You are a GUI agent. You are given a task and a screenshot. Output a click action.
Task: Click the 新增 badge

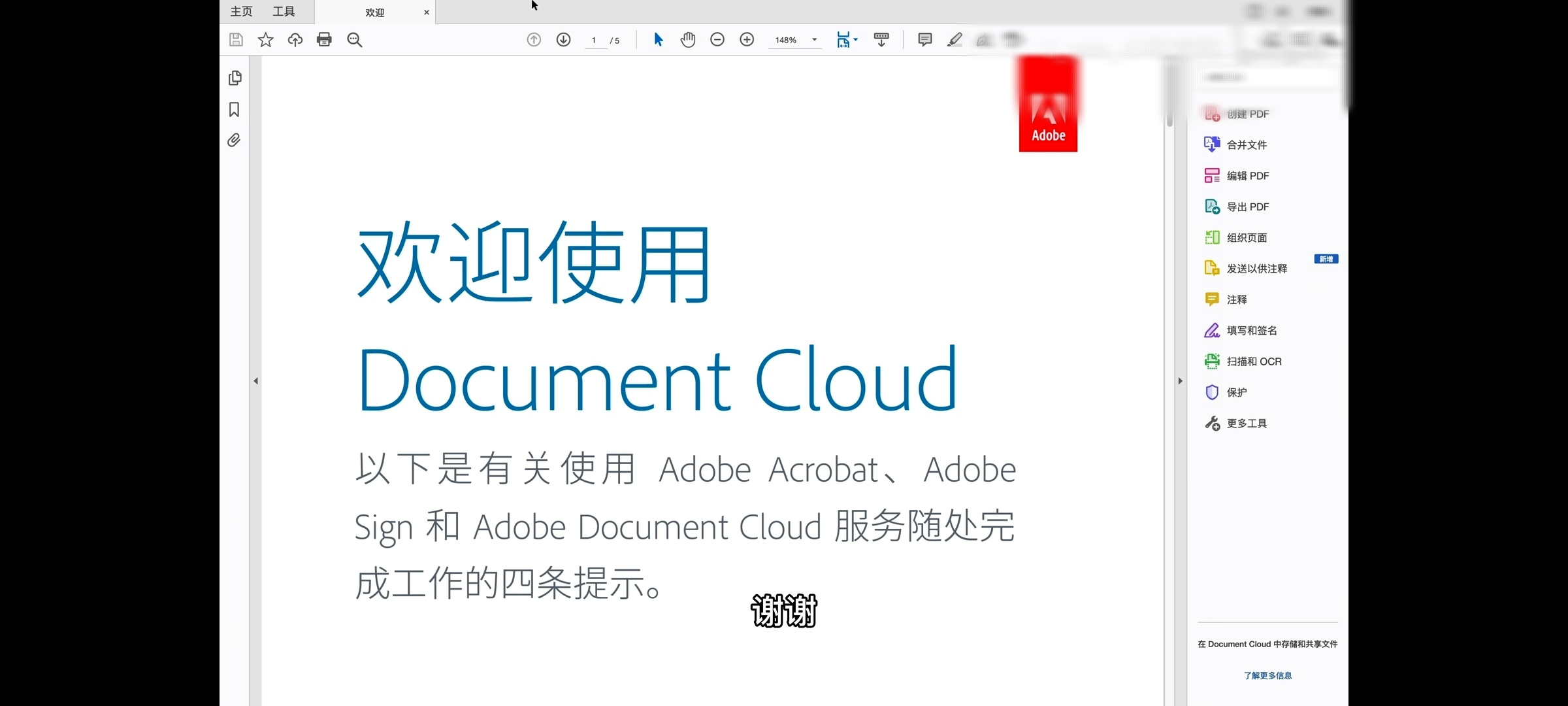[1326, 259]
